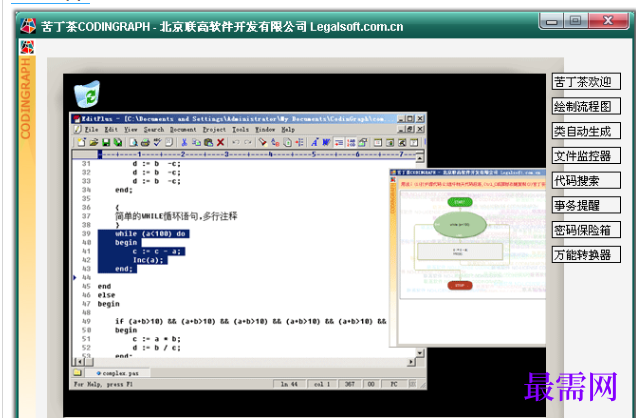
Task: Click the vertical scrollbar down arrow in EditPlus
Action: [x=420, y=353]
